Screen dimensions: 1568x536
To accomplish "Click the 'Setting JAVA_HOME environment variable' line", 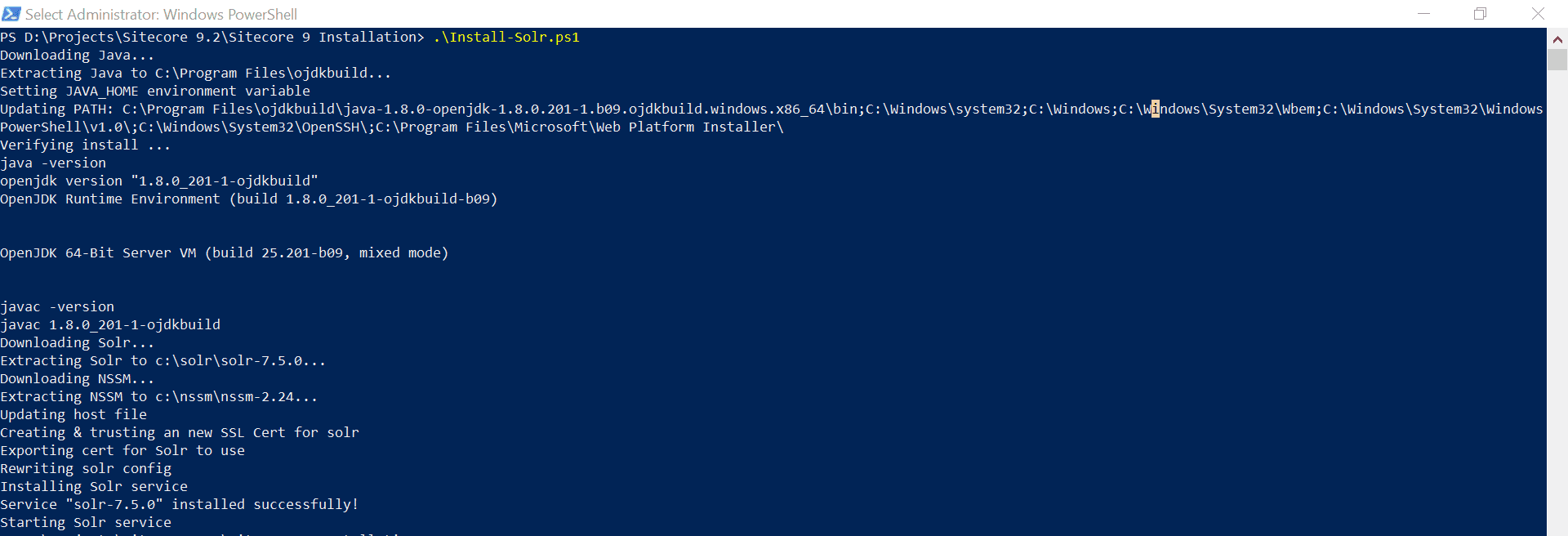I will [155, 91].
